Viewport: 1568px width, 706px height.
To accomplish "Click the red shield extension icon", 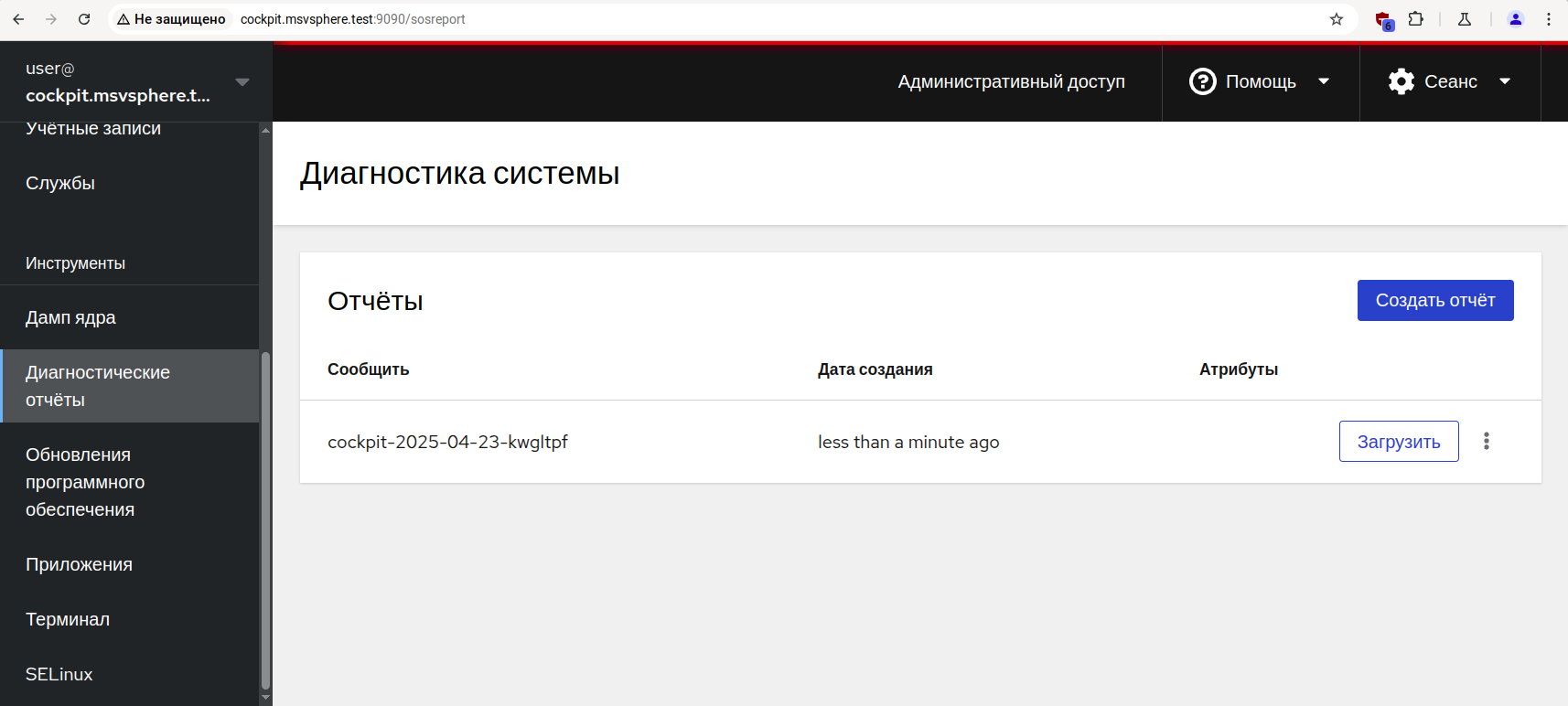I will [1383, 19].
